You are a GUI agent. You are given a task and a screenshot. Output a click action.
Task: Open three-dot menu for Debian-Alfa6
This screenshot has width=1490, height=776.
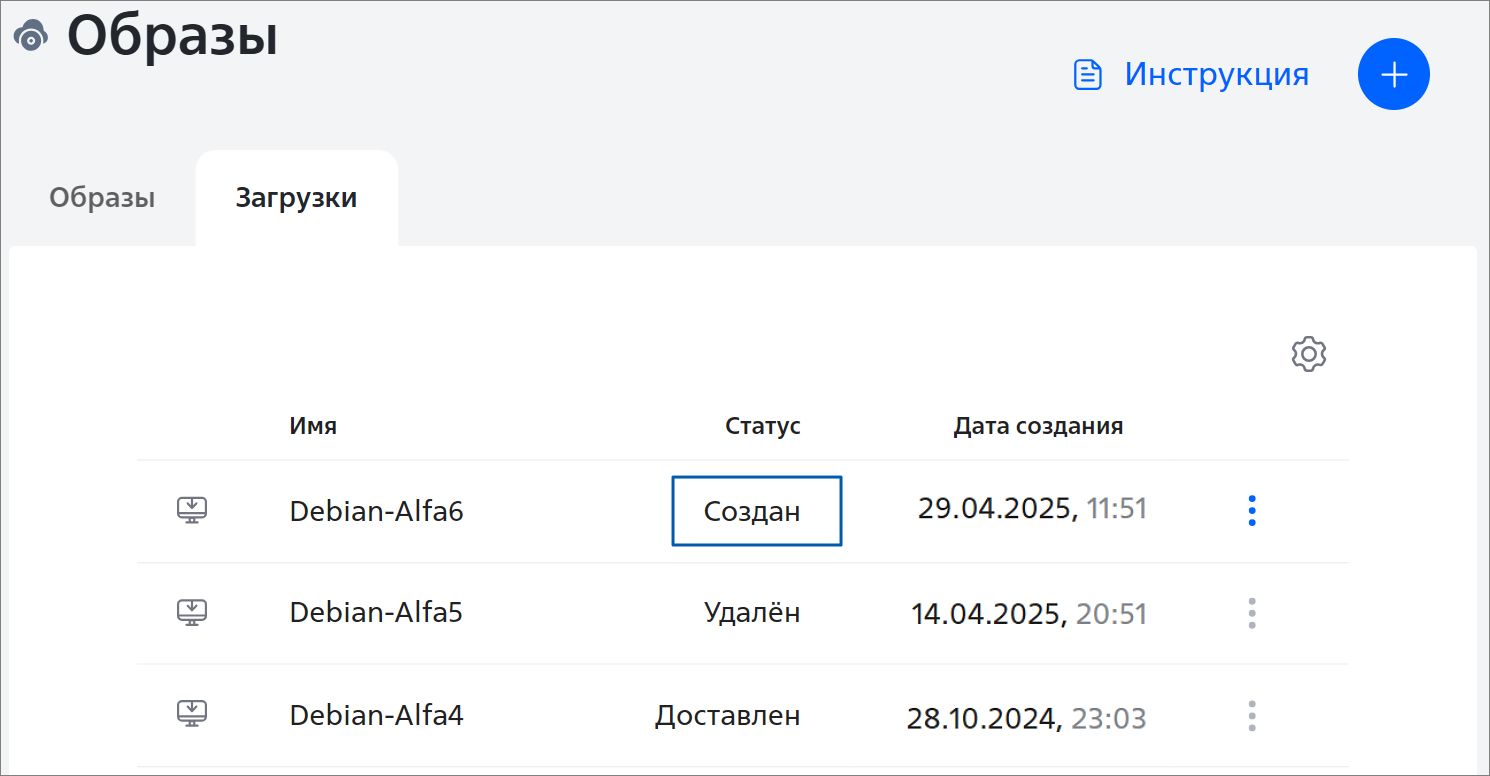[x=1252, y=510]
